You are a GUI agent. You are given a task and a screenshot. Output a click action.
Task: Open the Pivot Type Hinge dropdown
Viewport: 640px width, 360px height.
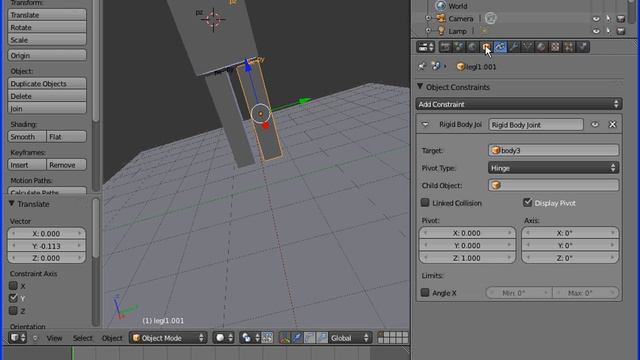(x=553, y=168)
